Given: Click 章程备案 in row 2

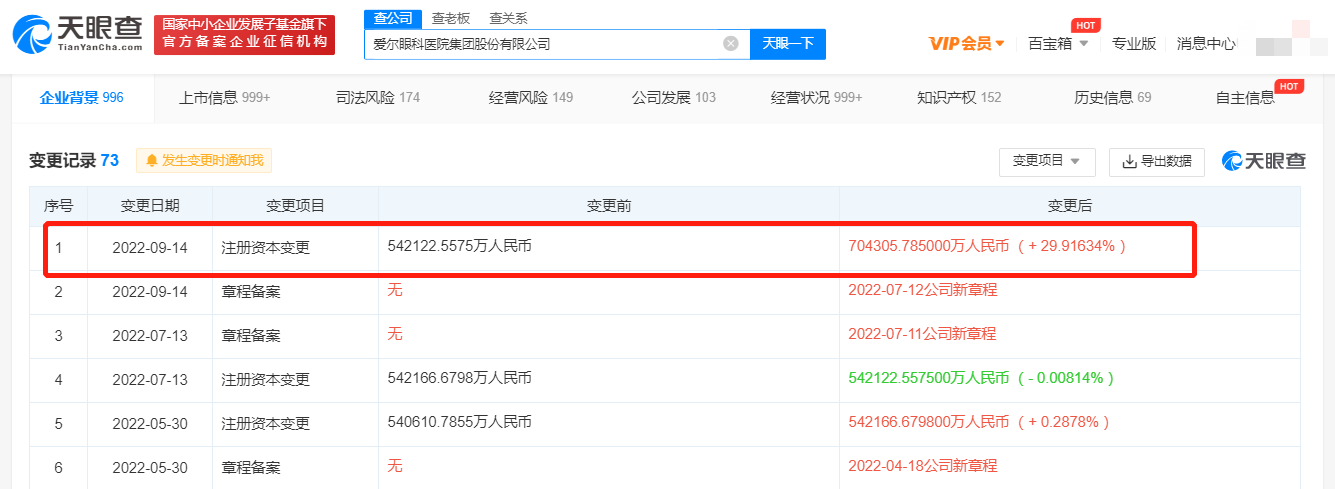Looking at the screenshot, I should point(251,291).
